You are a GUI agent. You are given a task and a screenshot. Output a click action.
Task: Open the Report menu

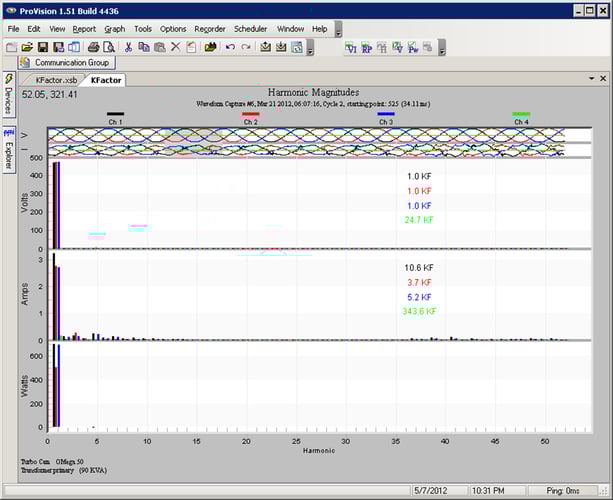[84, 29]
